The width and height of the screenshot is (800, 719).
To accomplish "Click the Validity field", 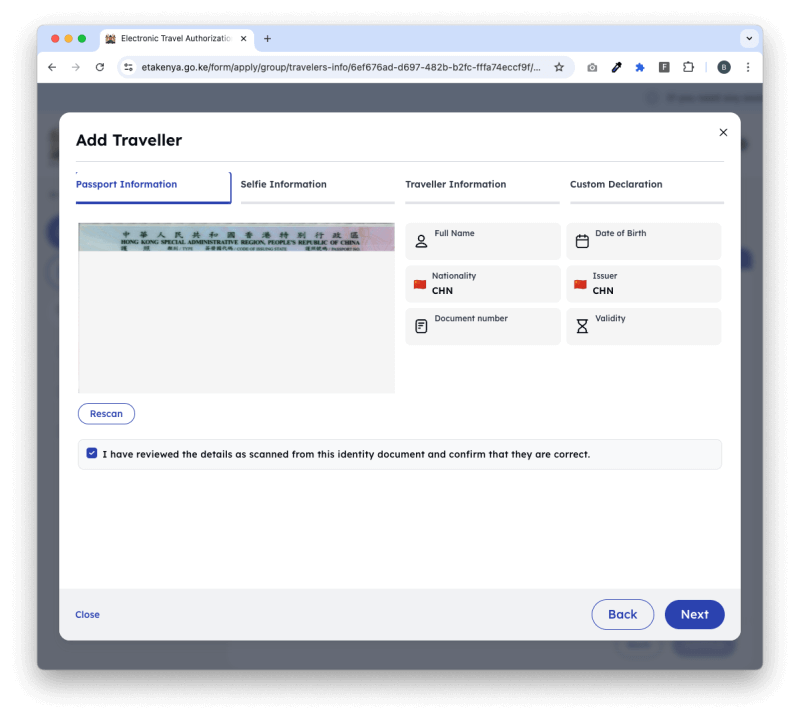I will (x=644, y=326).
